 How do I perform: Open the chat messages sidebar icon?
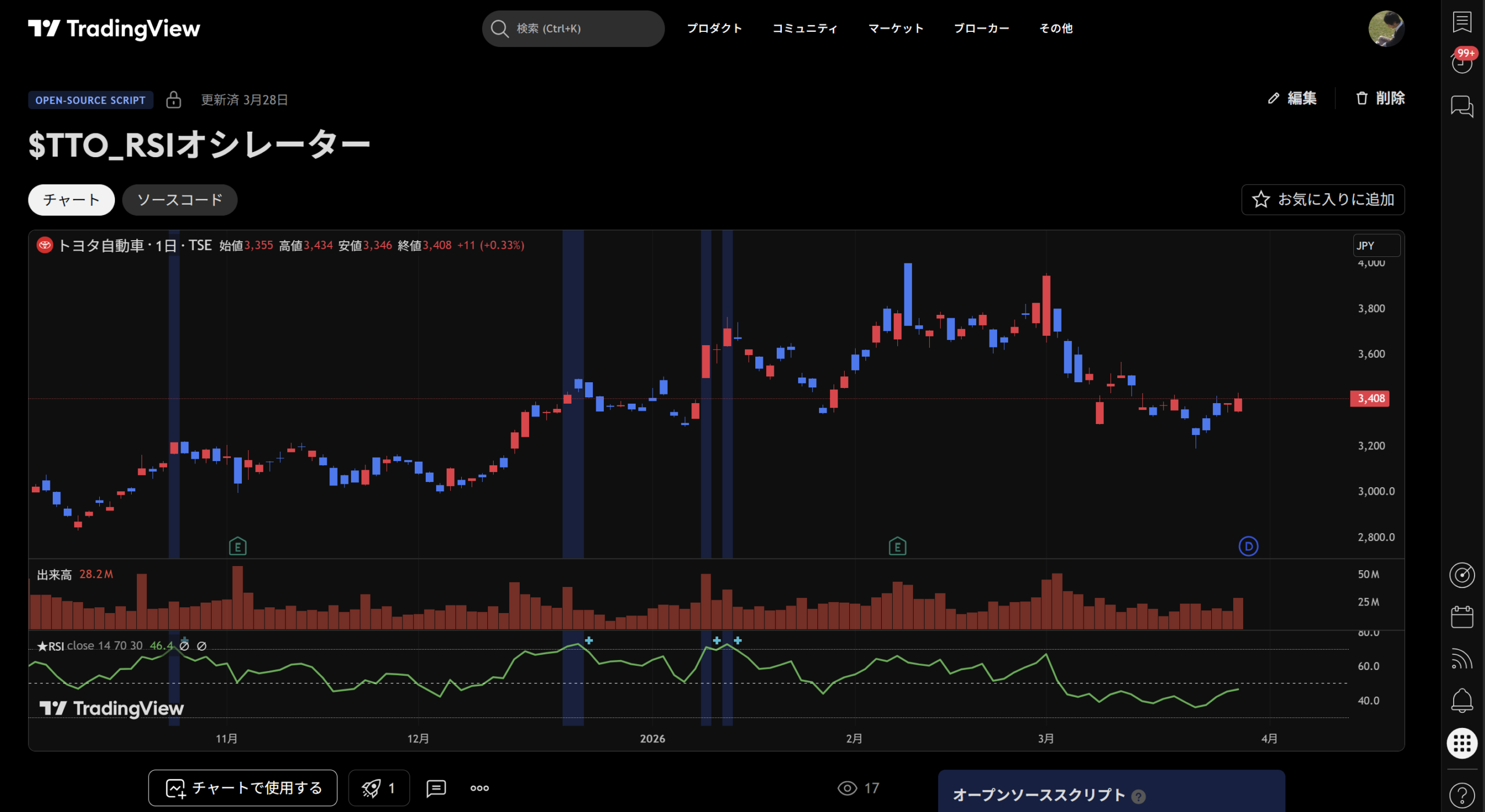point(1462,107)
